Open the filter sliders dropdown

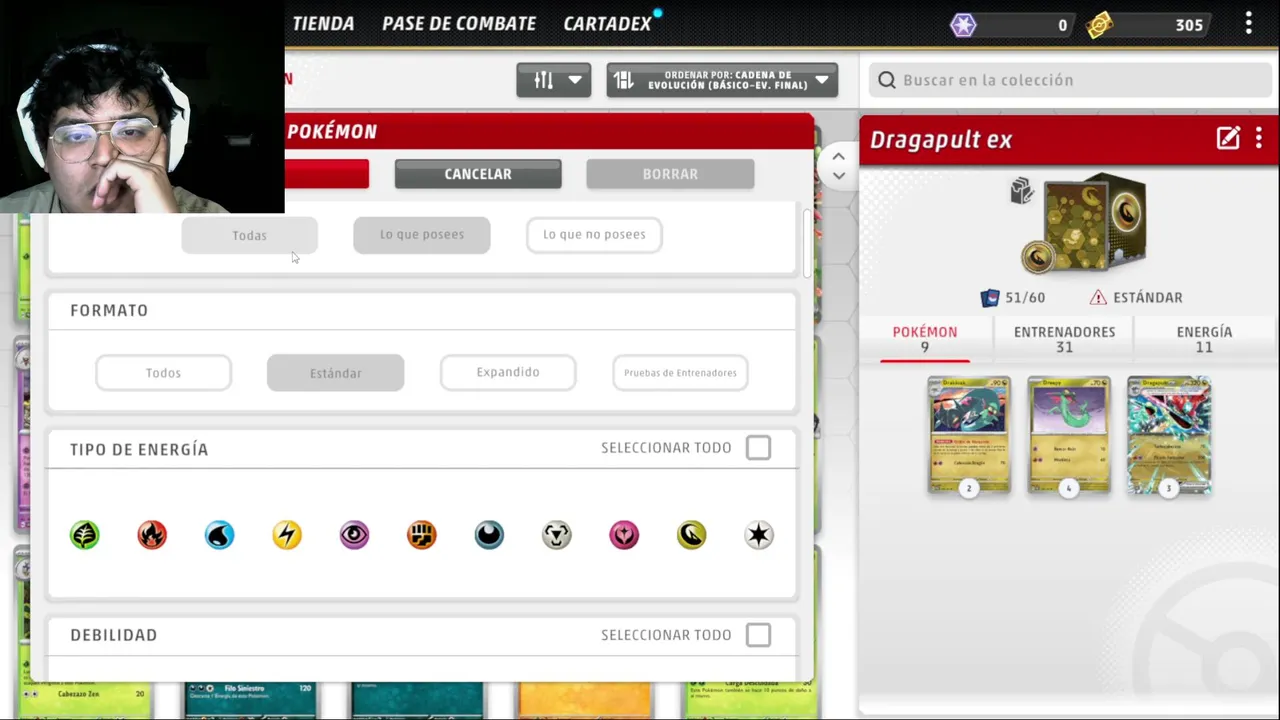click(x=554, y=80)
